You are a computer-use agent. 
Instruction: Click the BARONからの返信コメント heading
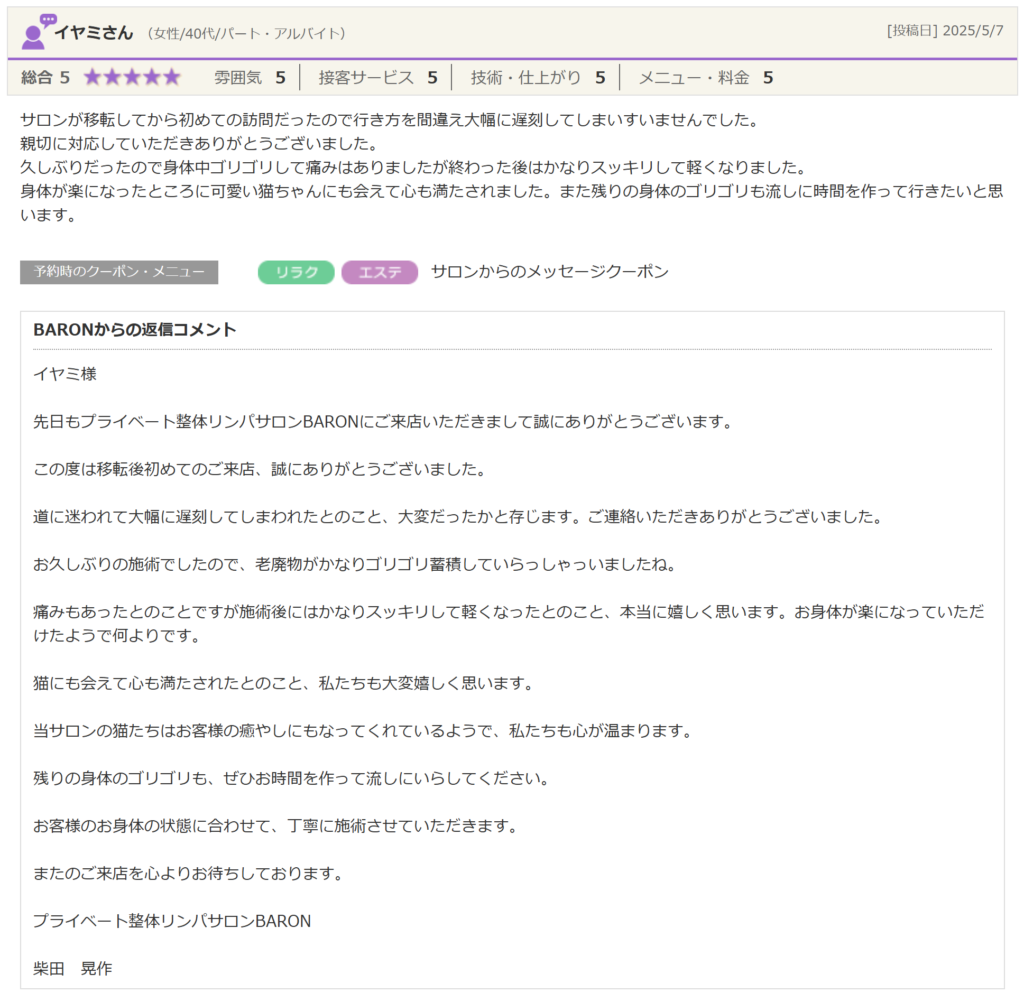click(135, 330)
